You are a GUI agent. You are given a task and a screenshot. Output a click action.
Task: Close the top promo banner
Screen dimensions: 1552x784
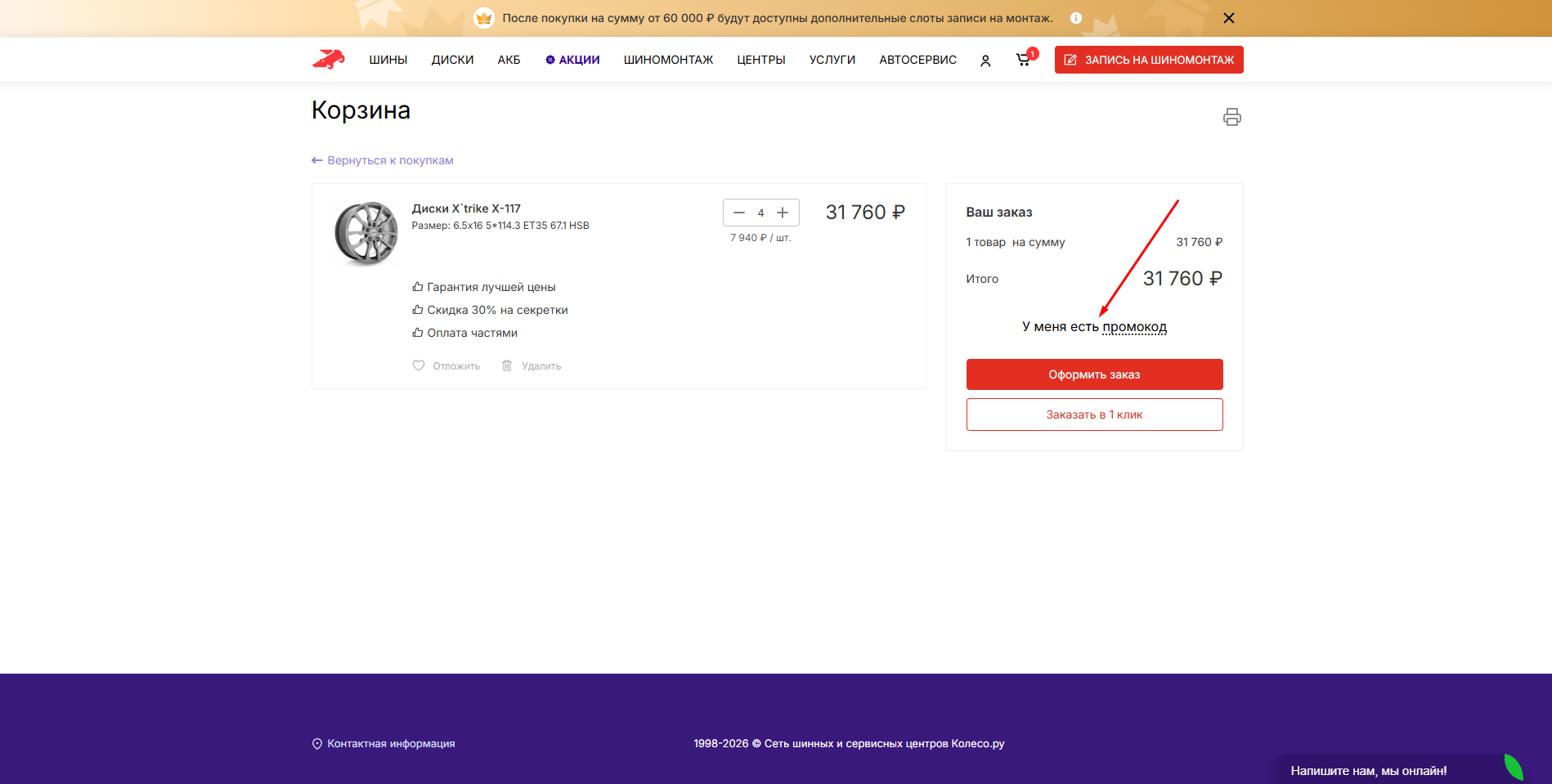[x=1228, y=18]
